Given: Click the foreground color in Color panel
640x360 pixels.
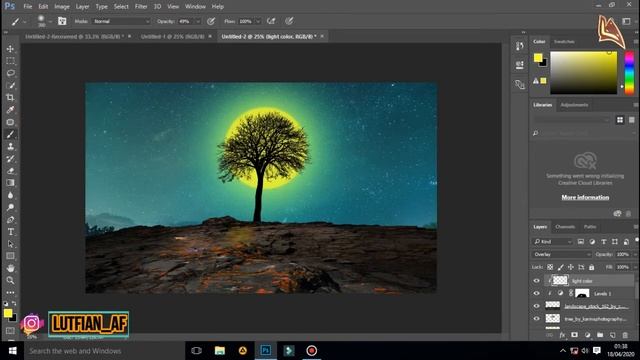Looking at the screenshot, I should coord(538,58).
